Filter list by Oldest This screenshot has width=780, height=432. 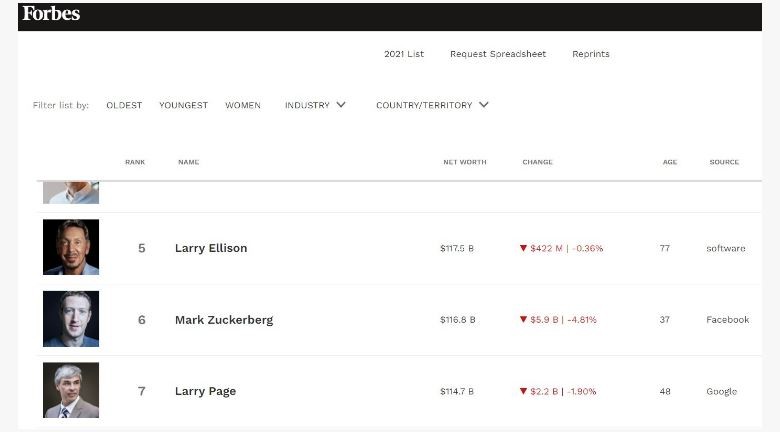[124, 106]
